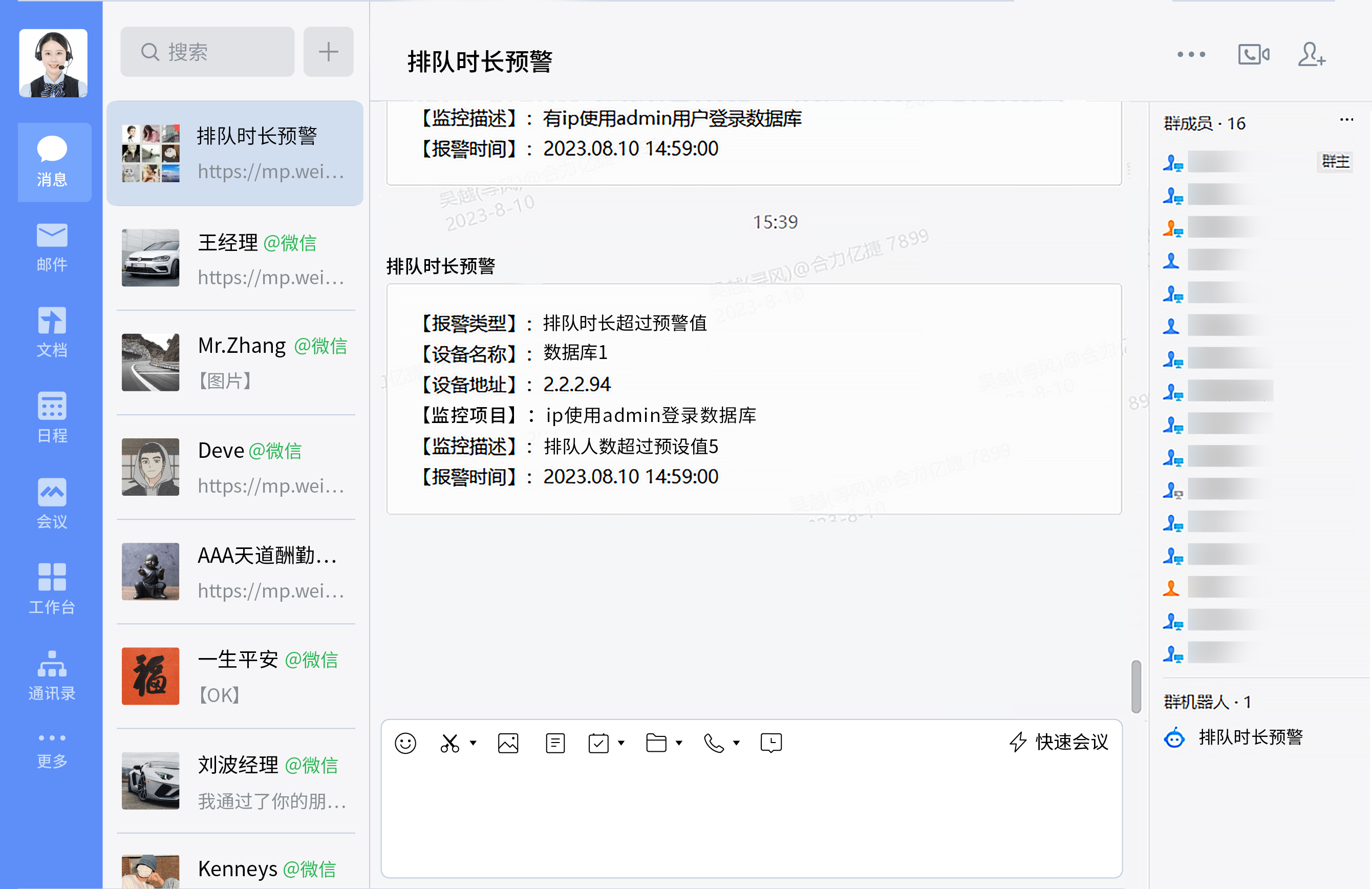Click the 排队时长预警 robot in 群机器人
The height and width of the screenshot is (889, 1372).
(1234, 737)
